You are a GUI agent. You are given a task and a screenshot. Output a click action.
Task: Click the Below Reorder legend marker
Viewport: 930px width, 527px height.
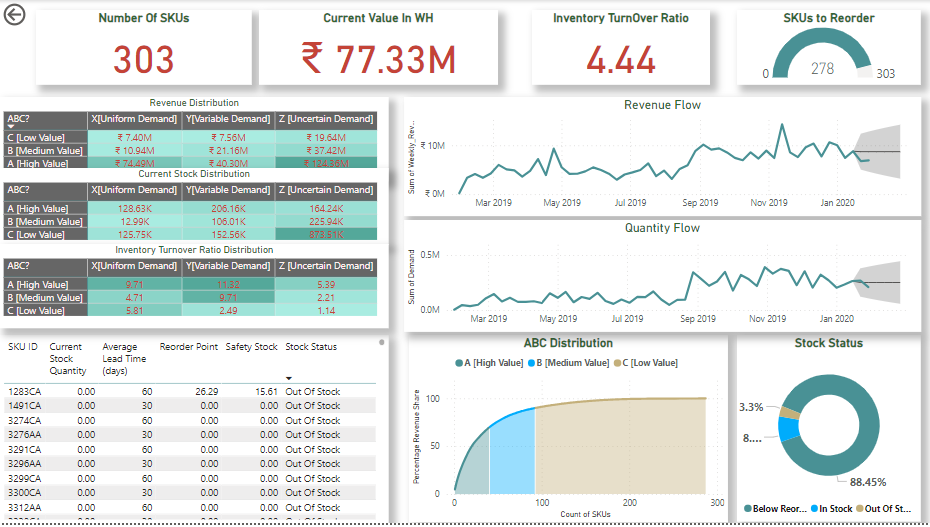(x=749, y=509)
